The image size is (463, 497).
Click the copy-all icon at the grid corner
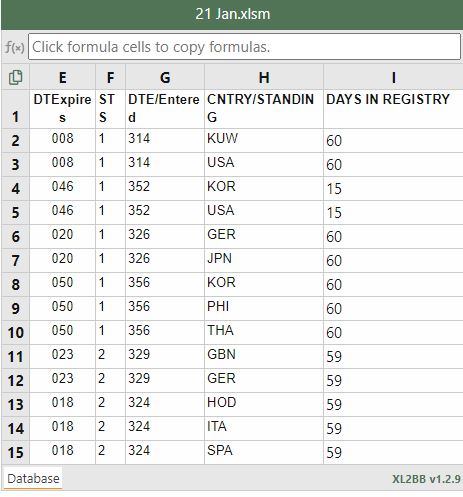pos(15,77)
